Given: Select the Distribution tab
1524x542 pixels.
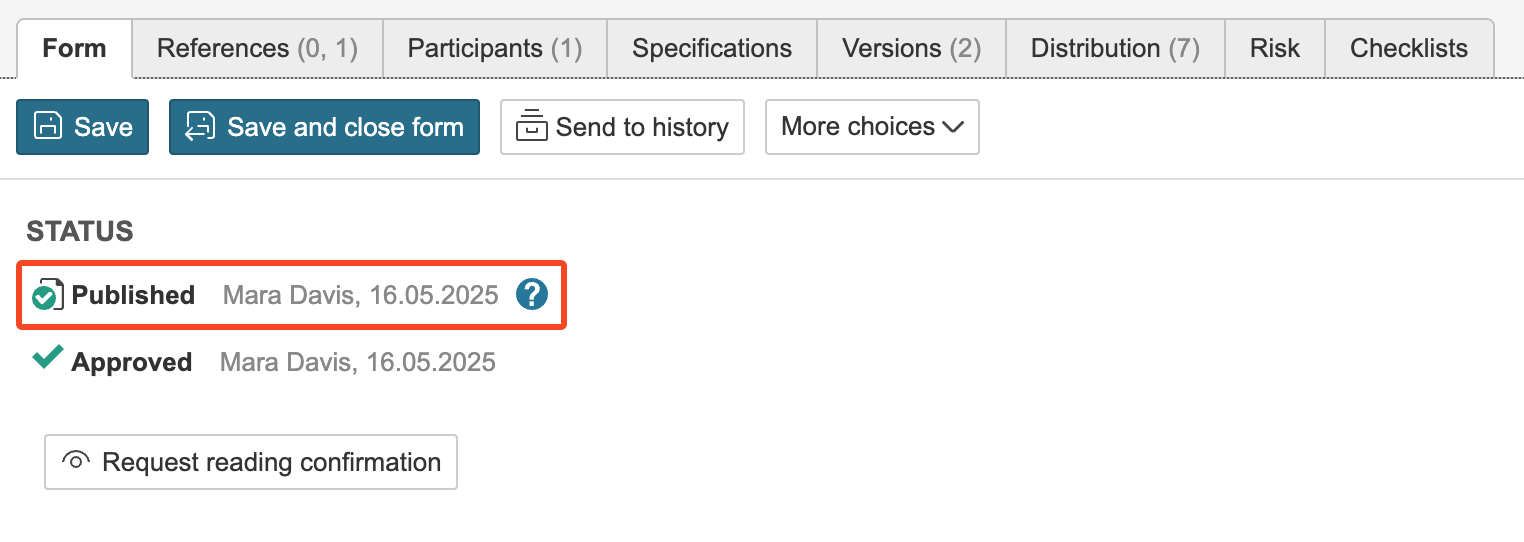Looking at the screenshot, I should pos(1115,48).
